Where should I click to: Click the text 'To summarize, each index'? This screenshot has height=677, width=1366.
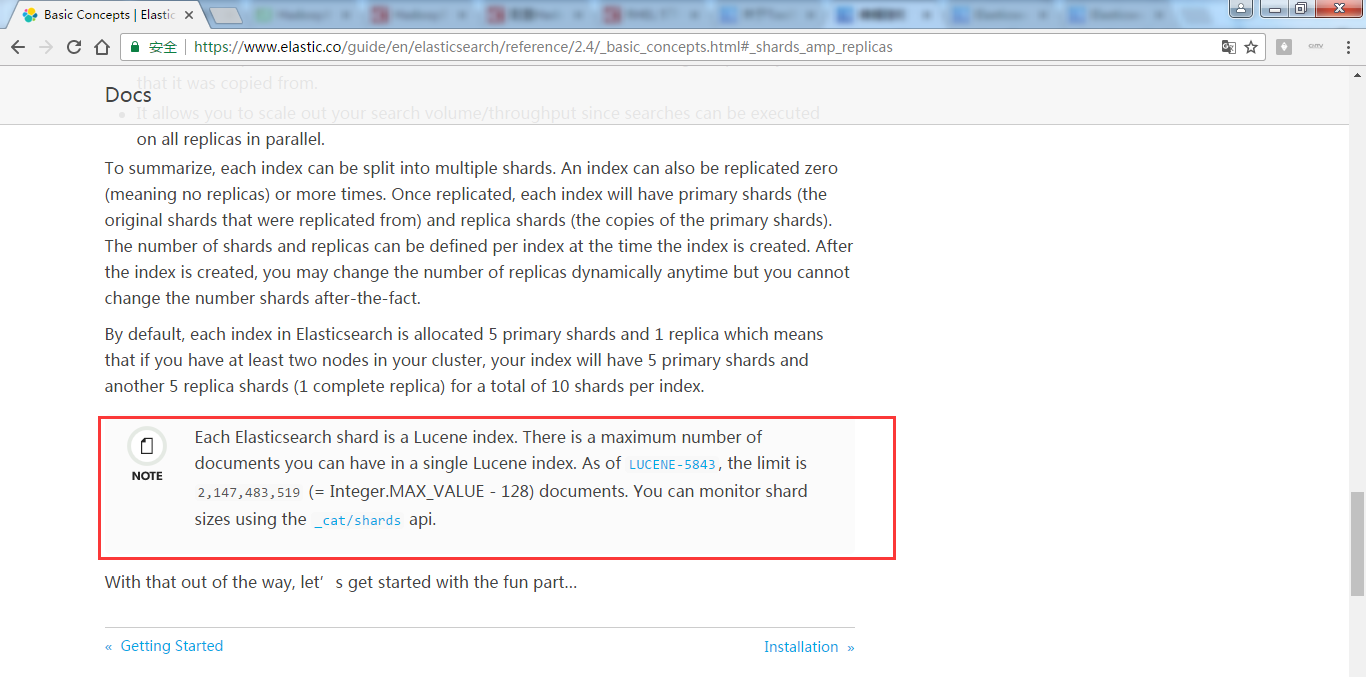point(196,168)
